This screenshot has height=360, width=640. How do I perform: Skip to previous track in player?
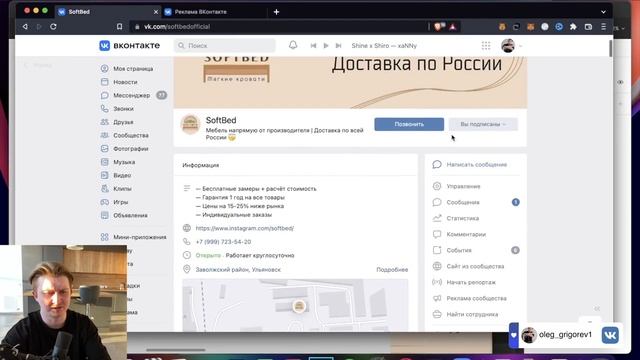click(313, 46)
